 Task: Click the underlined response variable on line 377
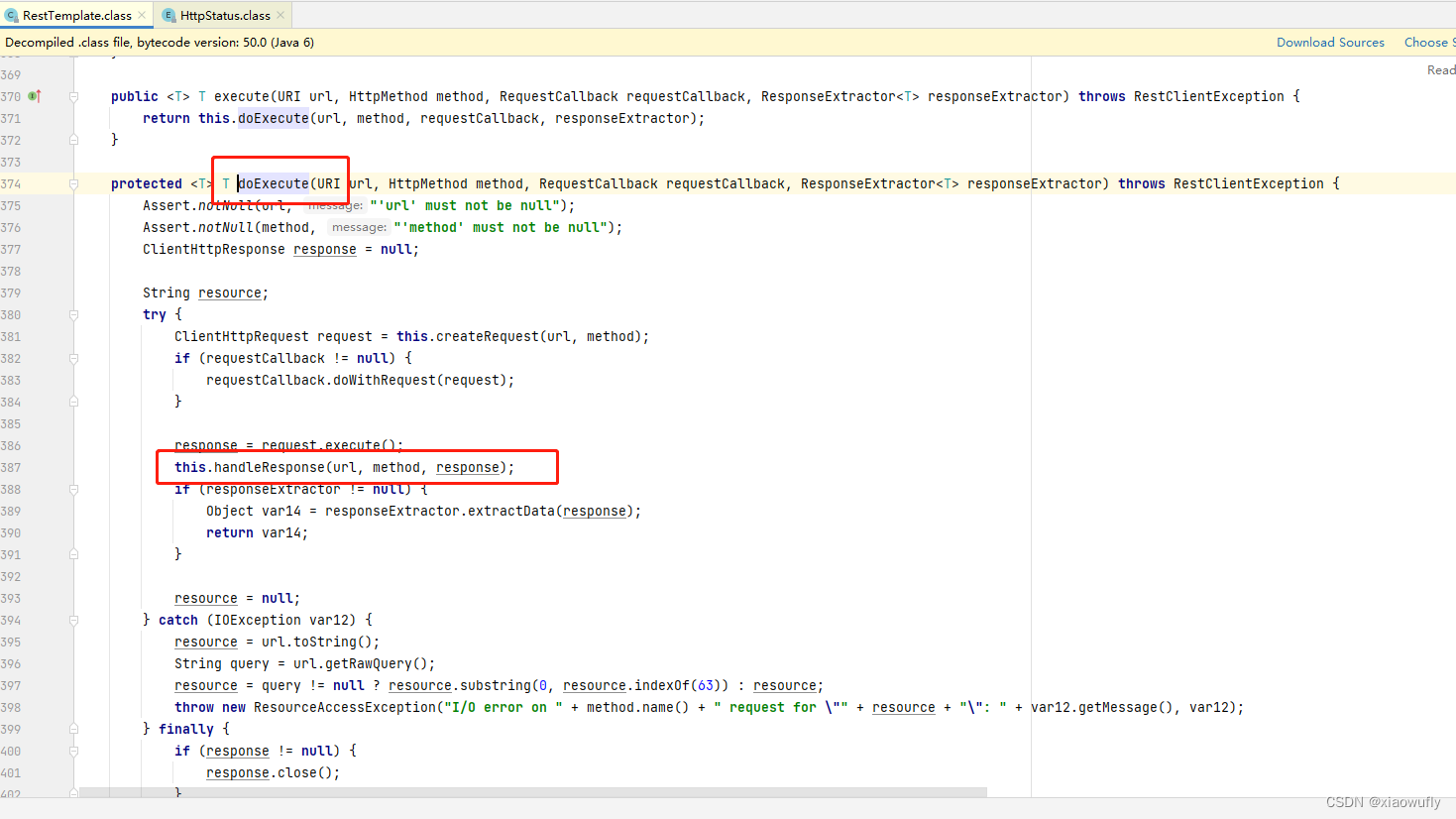[x=324, y=249]
